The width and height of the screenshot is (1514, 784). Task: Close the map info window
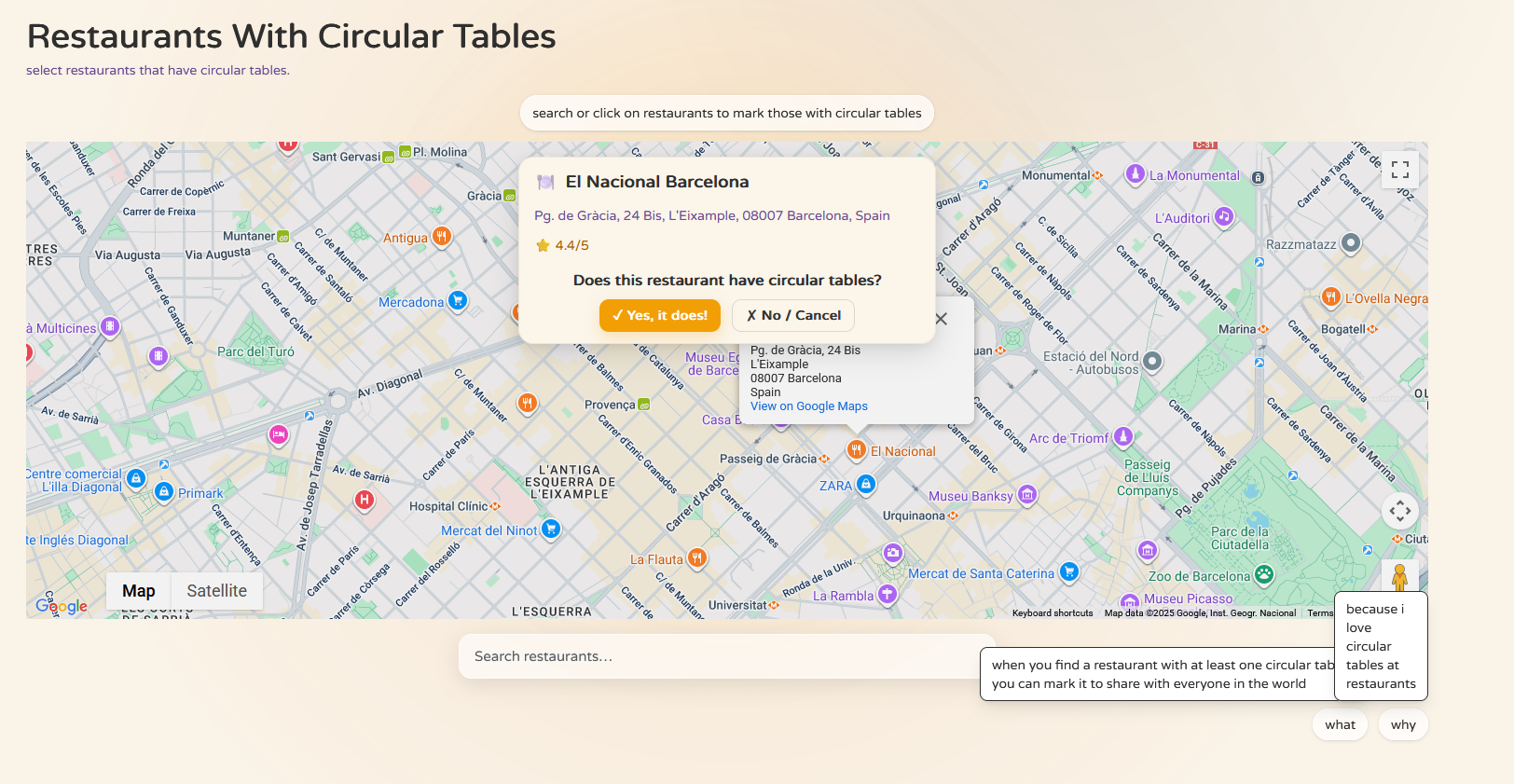click(942, 319)
